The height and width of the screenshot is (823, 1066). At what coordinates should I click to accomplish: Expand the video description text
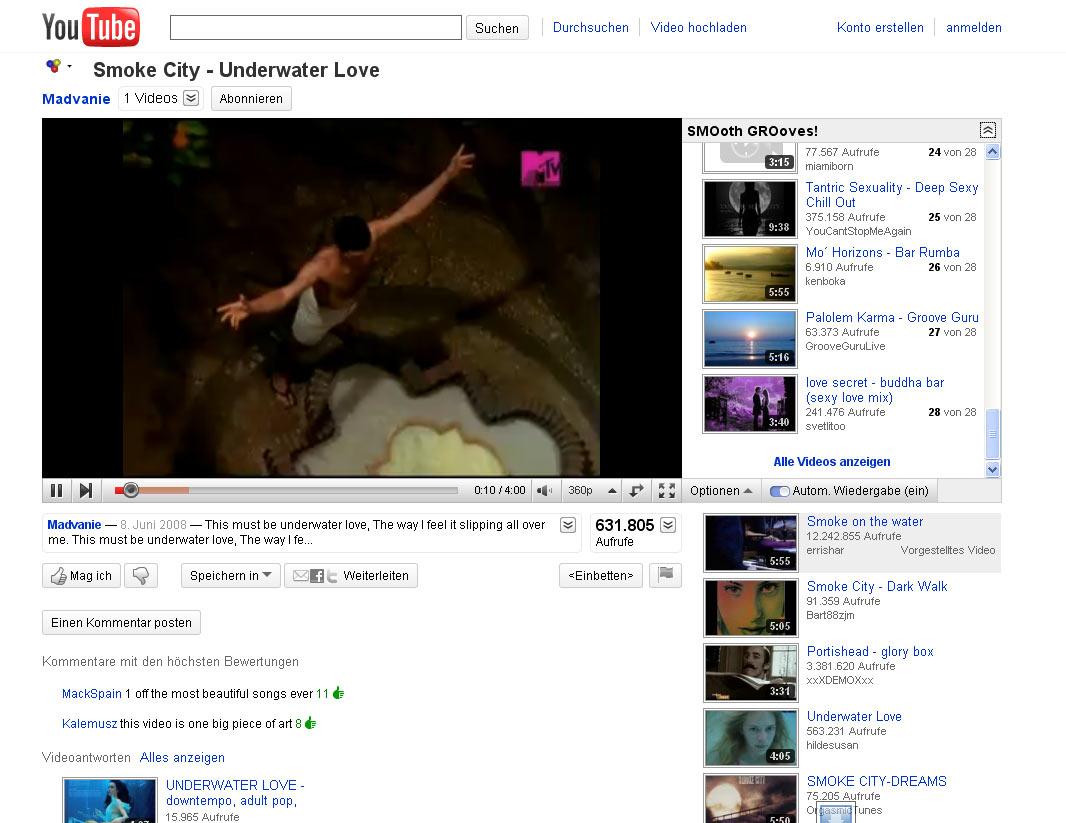[567, 525]
